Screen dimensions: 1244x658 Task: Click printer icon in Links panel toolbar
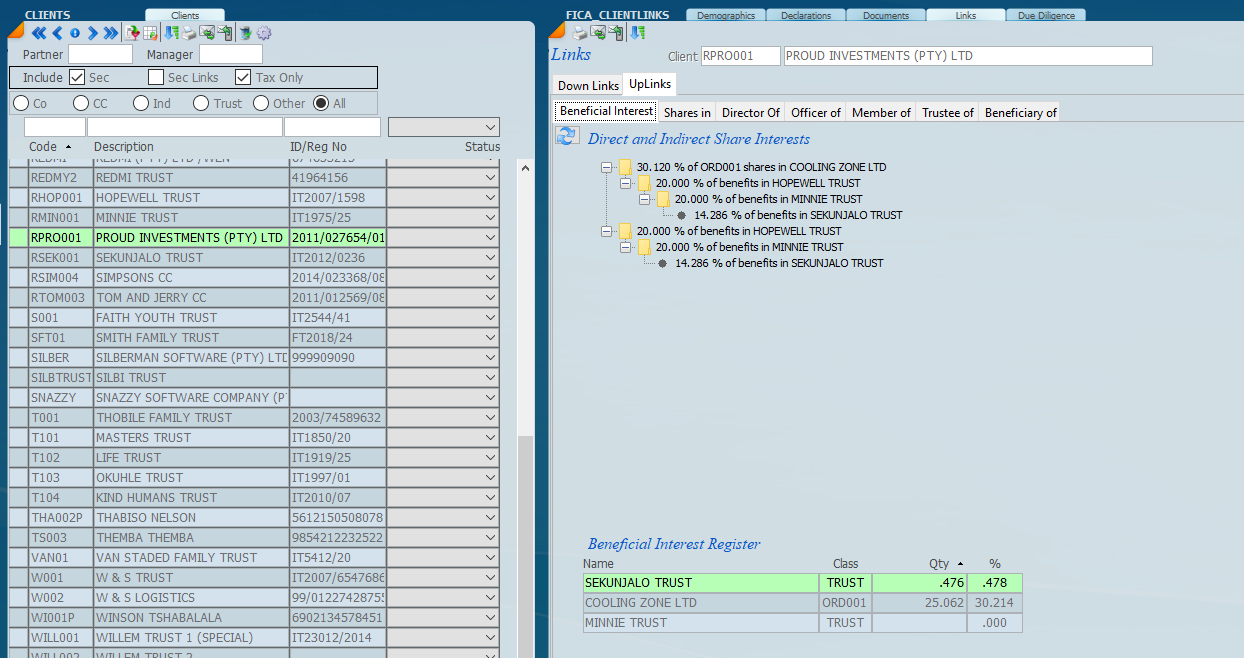[579, 32]
